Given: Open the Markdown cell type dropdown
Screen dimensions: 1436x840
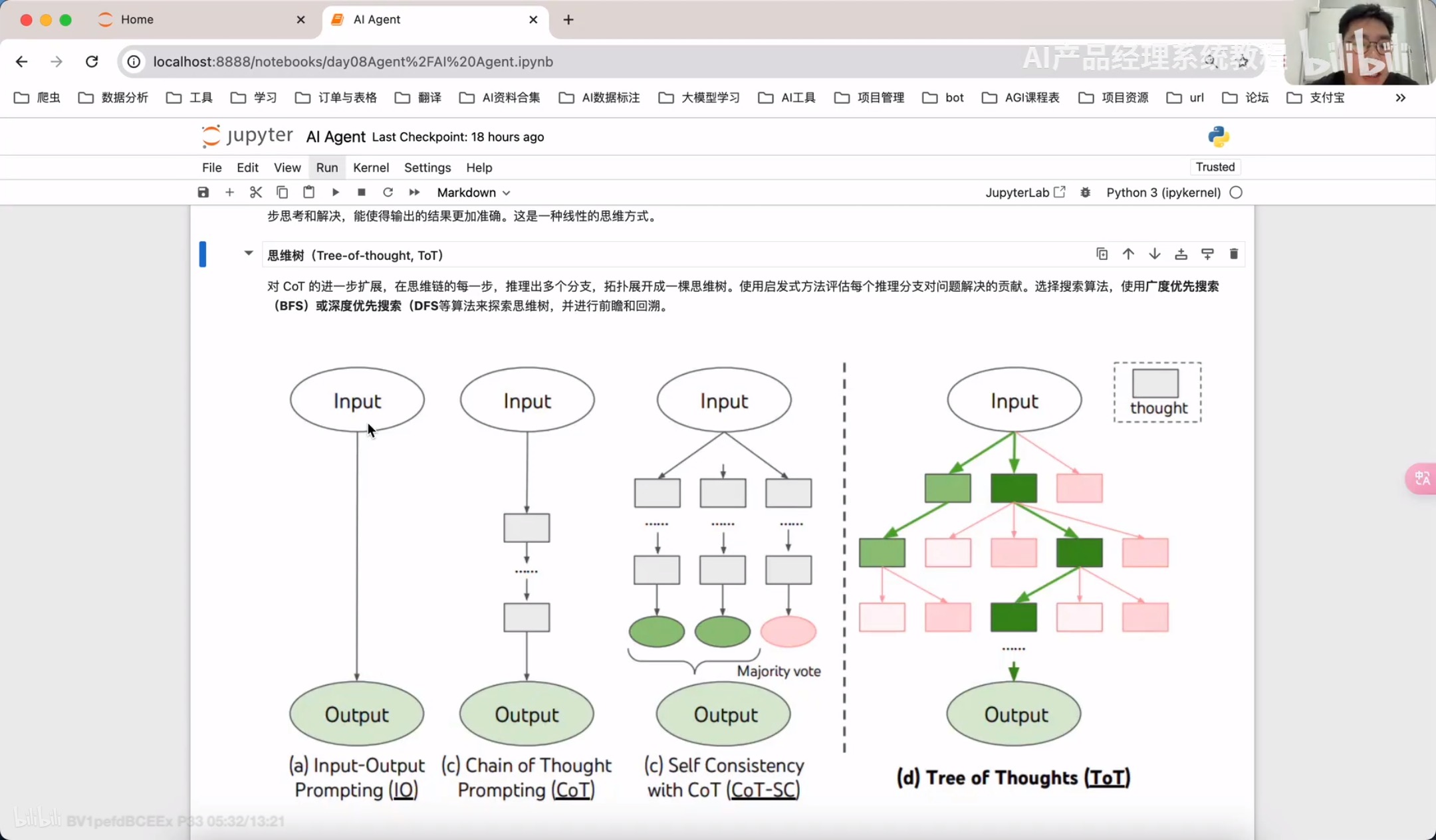Looking at the screenshot, I should point(473,193).
